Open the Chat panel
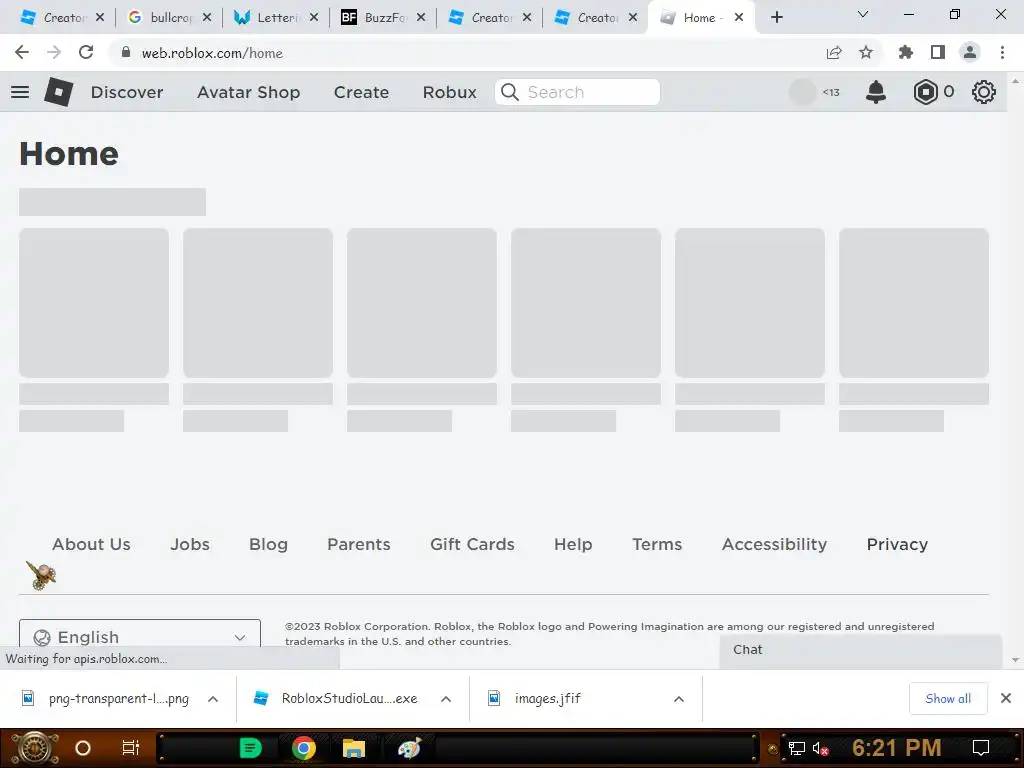Viewport: 1024px width, 768px height. click(x=861, y=650)
